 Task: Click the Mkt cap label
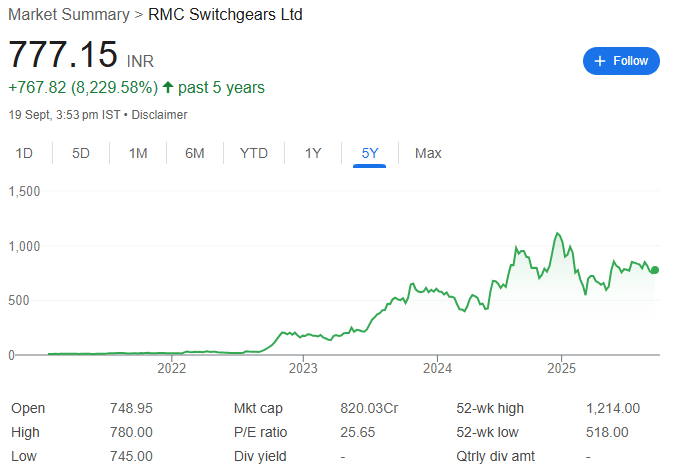tap(258, 408)
